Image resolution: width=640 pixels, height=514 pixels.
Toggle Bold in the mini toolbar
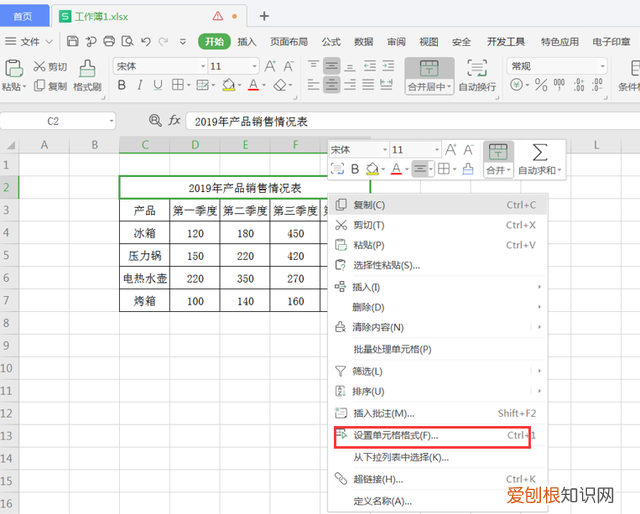(x=355, y=169)
